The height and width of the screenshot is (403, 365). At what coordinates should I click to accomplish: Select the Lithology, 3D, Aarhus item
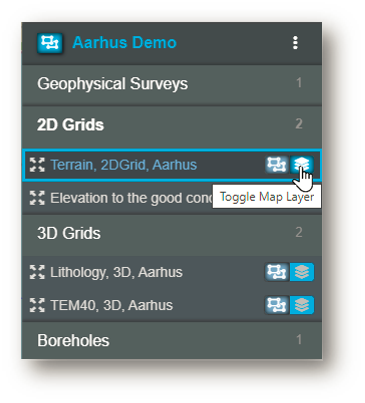[116, 272]
